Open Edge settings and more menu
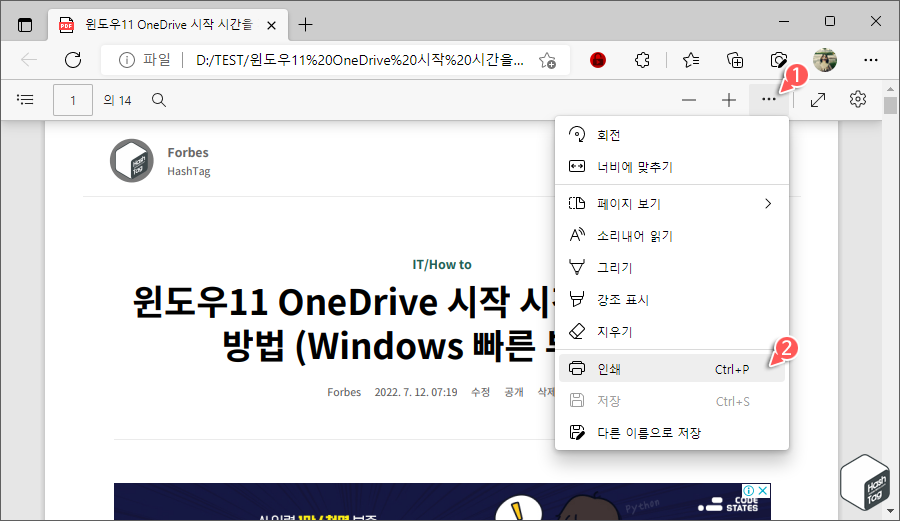Image resolution: width=900 pixels, height=521 pixels. [x=871, y=60]
